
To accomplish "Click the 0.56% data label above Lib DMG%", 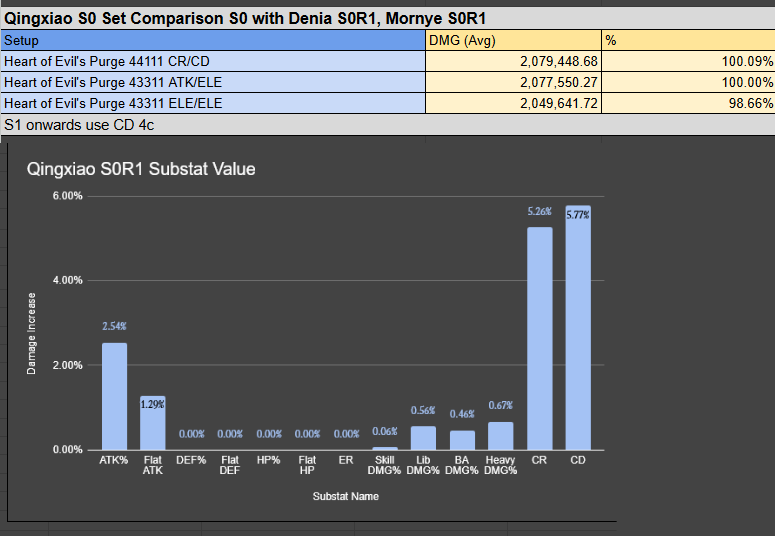I will point(423,410).
